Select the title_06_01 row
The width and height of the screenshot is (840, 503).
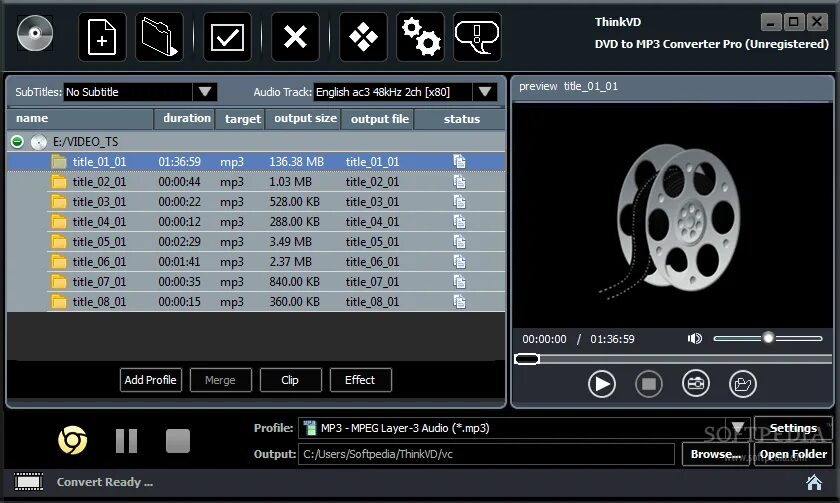pyautogui.click(x=256, y=261)
